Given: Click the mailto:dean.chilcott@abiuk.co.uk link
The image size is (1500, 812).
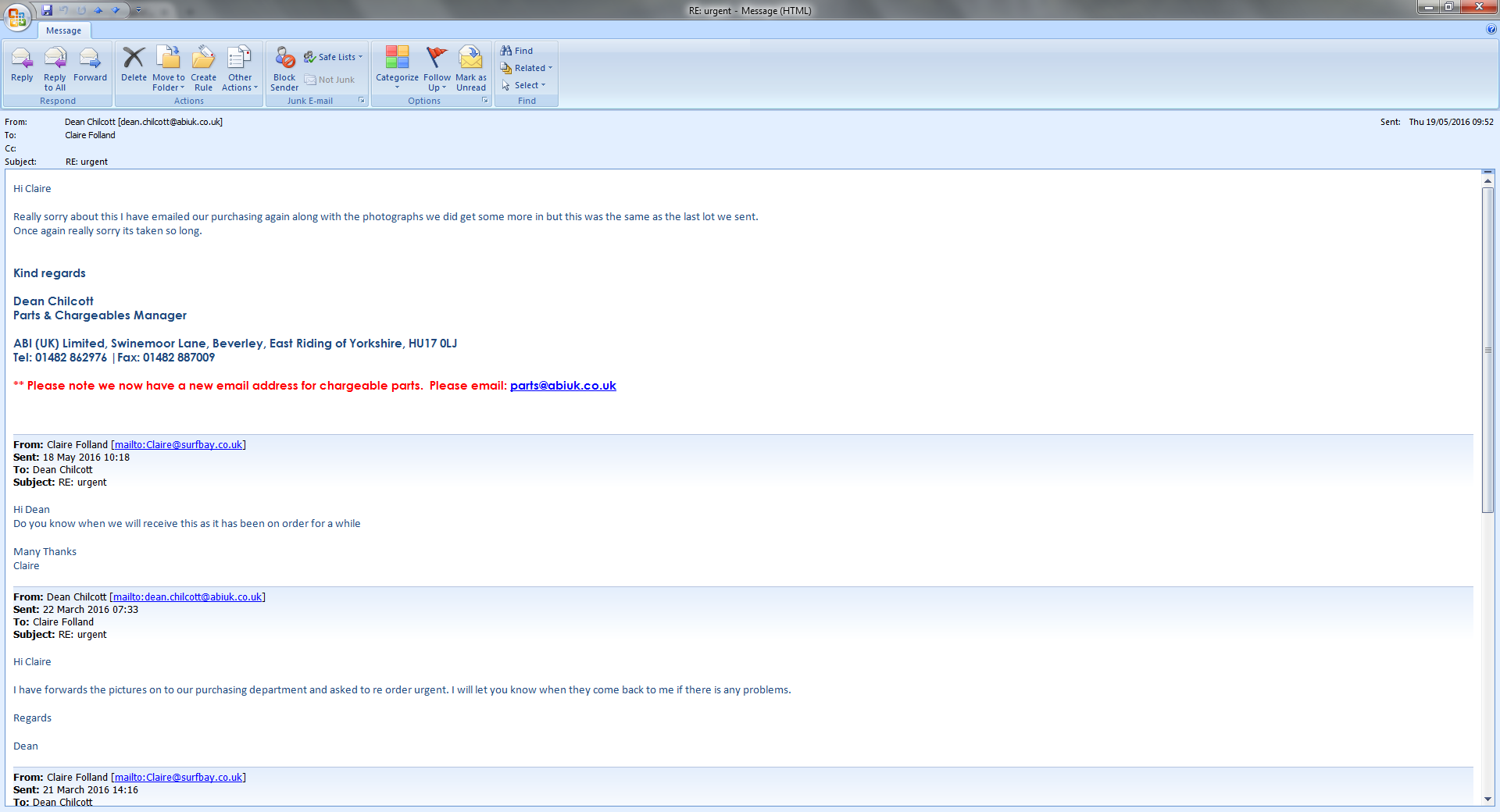Looking at the screenshot, I should (x=187, y=597).
